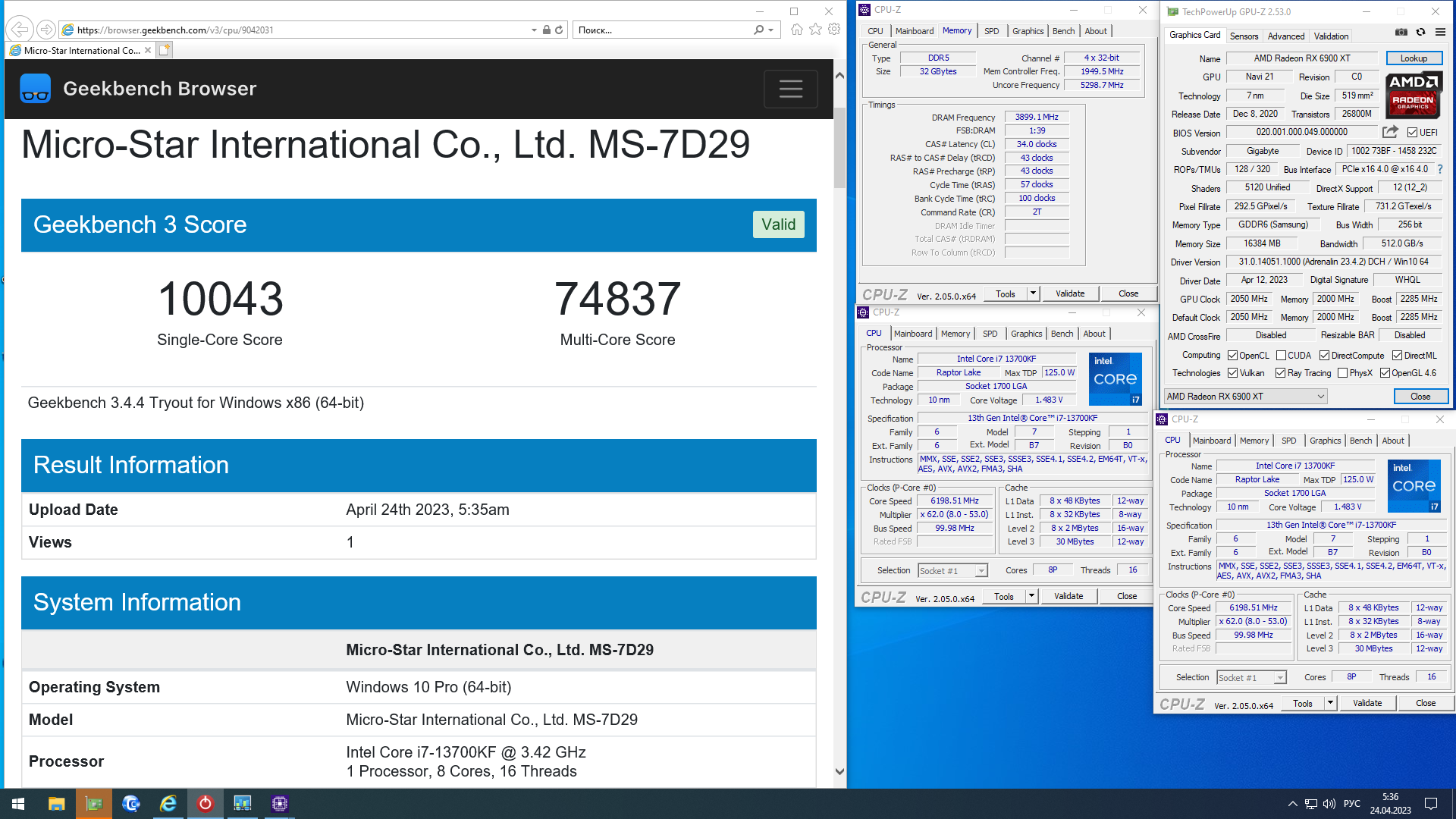Toggle the OpenGL 4.6 checkbox
Viewport: 1456px width, 819px height.
pyautogui.click(x=1385, y=373)
